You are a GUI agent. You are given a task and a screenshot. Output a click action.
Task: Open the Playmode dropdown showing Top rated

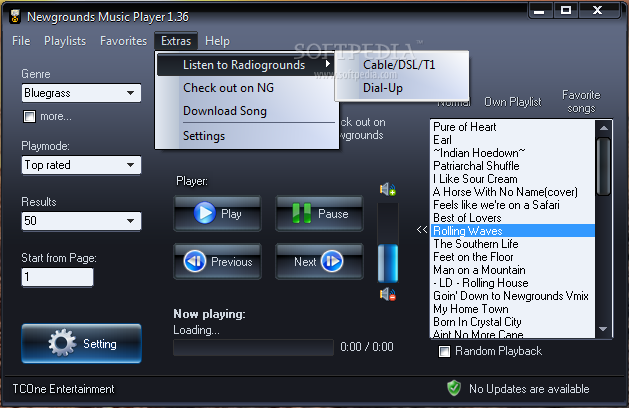81,165
